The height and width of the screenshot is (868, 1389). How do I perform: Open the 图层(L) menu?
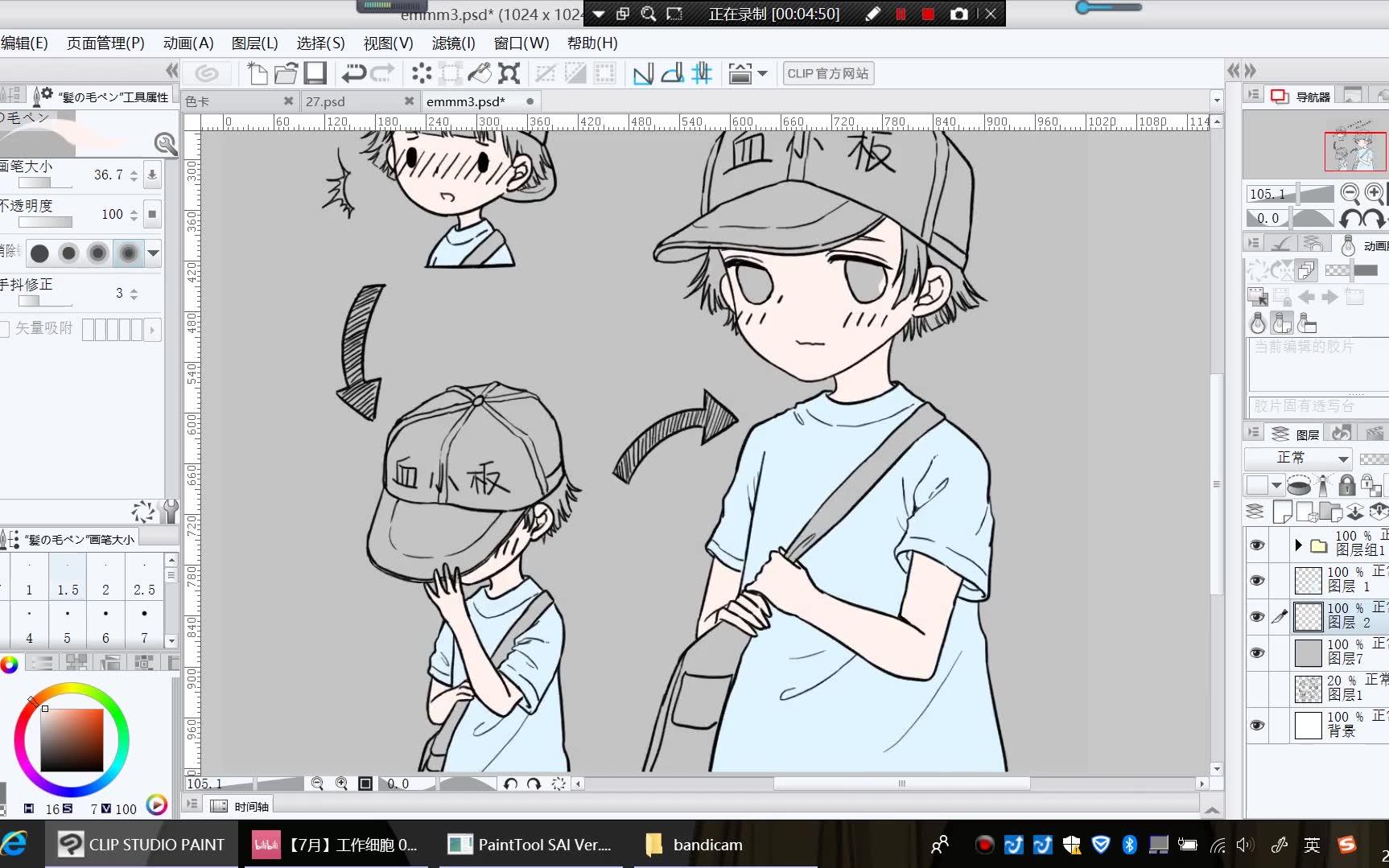[254, 43]
